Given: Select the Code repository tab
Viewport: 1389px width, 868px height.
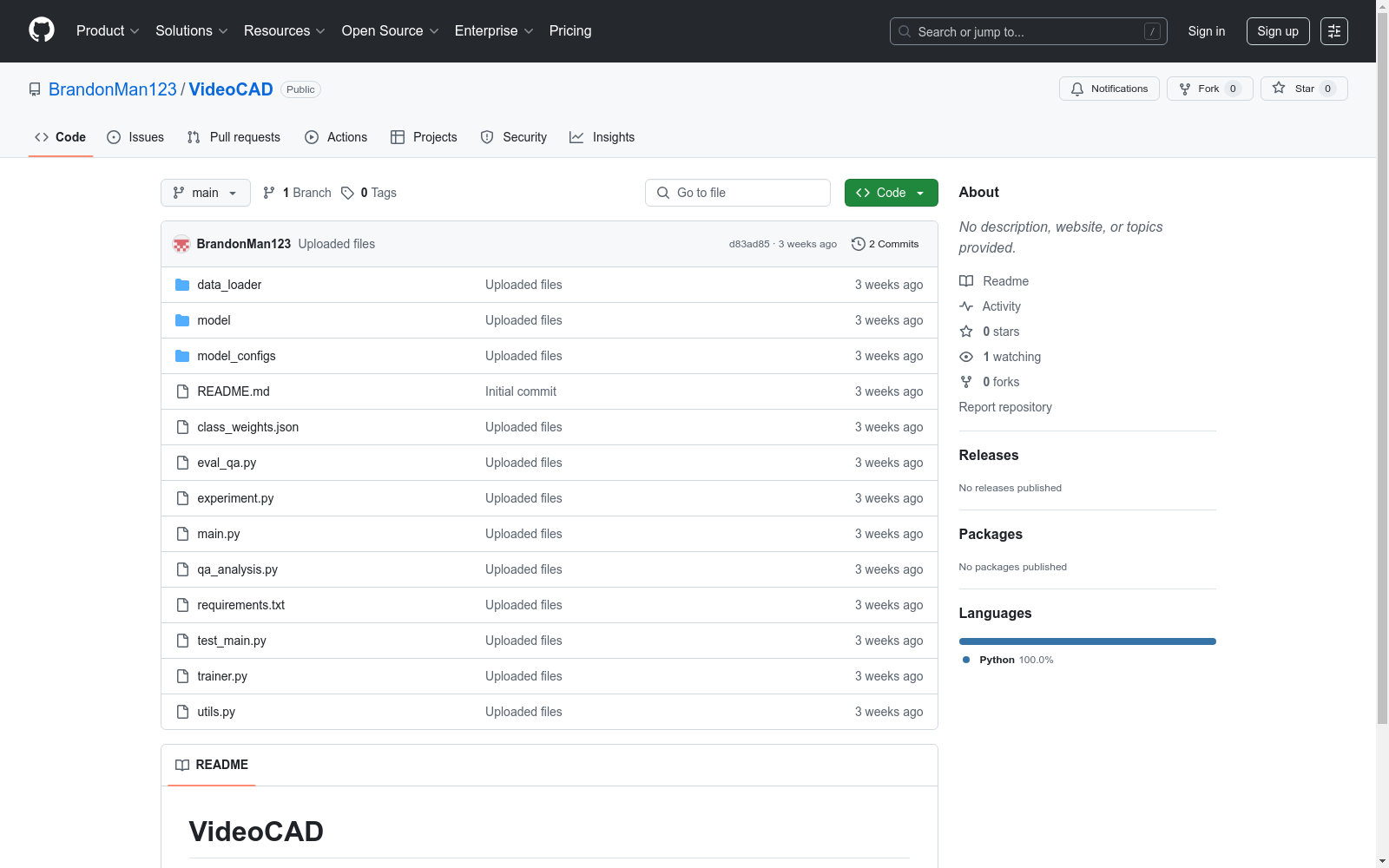Looking at the screenshot, I should (x=60, y=137).
